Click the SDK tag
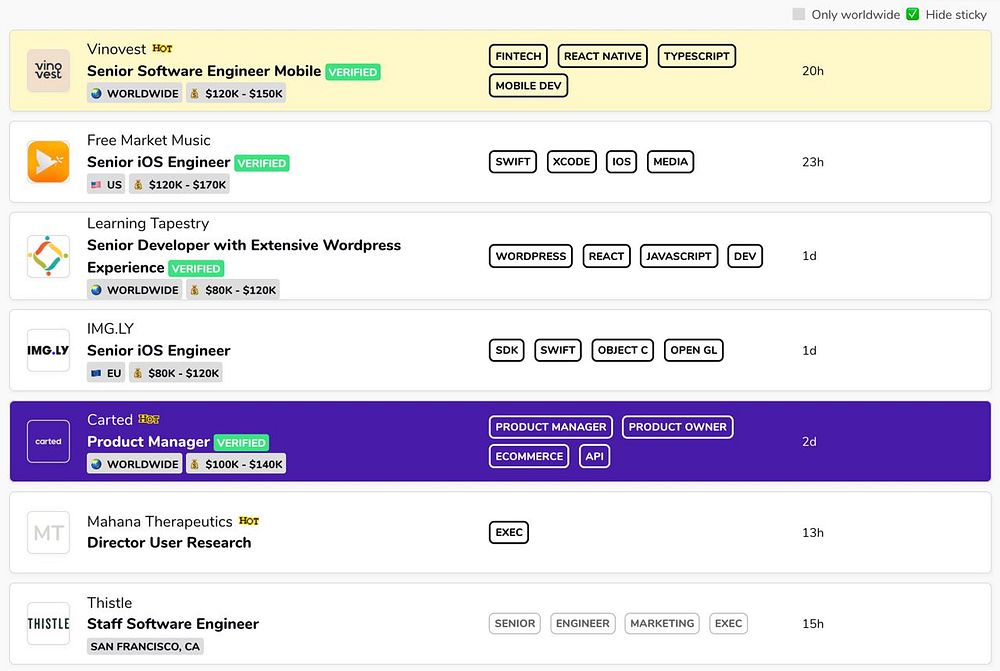The height and width of the screenshot is (671, 1000). pyautogui.click(x=507, y=350)
